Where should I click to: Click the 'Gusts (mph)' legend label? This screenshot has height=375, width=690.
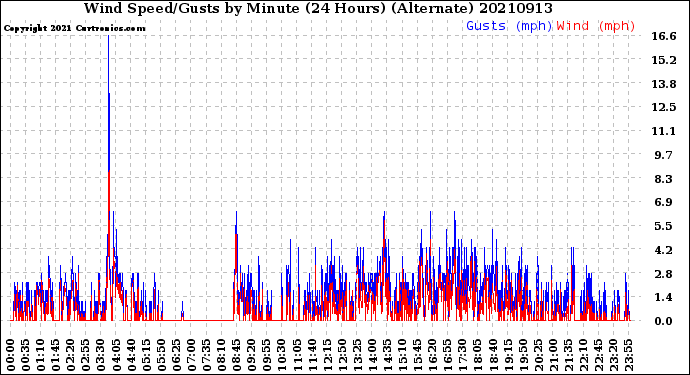coord(509,26)
